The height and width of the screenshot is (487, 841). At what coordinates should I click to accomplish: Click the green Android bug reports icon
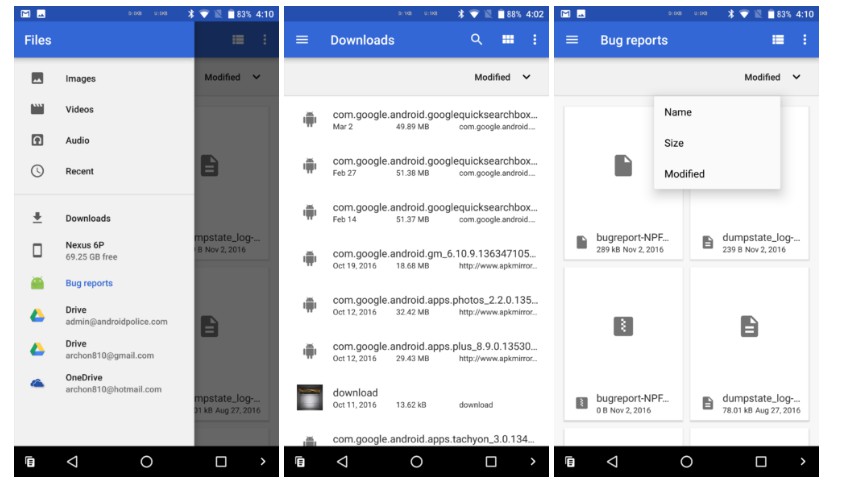(37, 283)
